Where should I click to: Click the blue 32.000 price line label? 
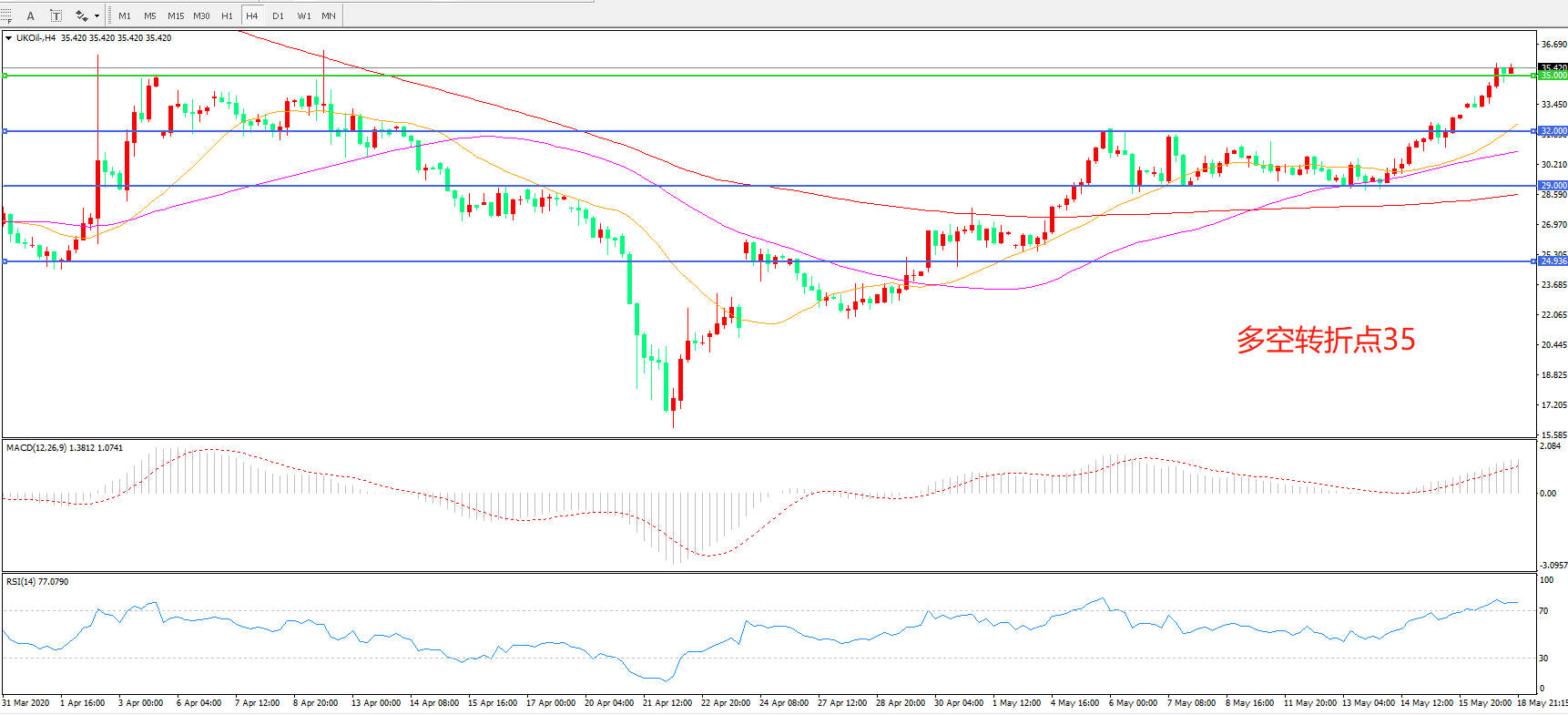[1553, 131]
